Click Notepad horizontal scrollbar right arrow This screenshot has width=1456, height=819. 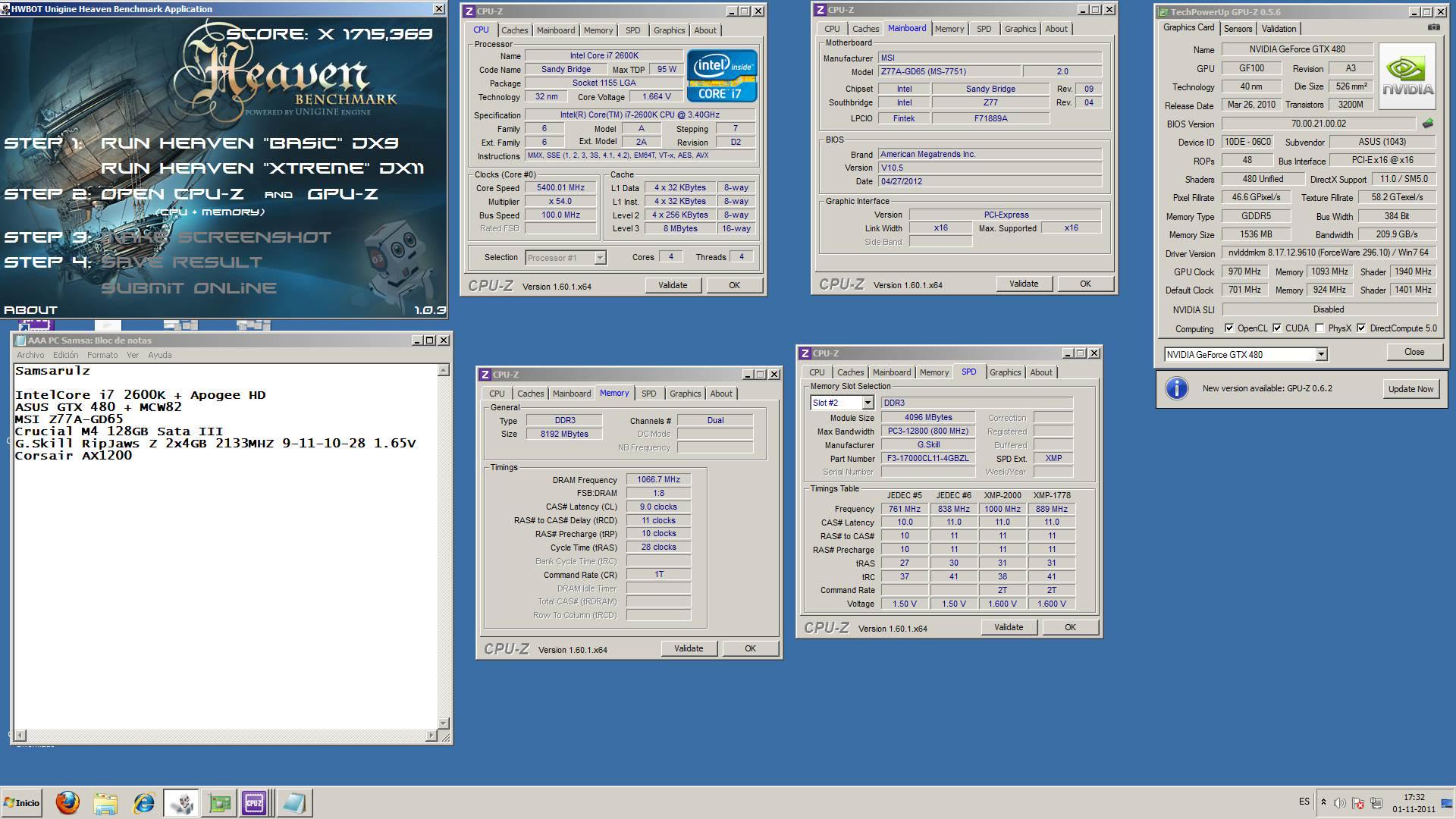click(x=431, y=735)
